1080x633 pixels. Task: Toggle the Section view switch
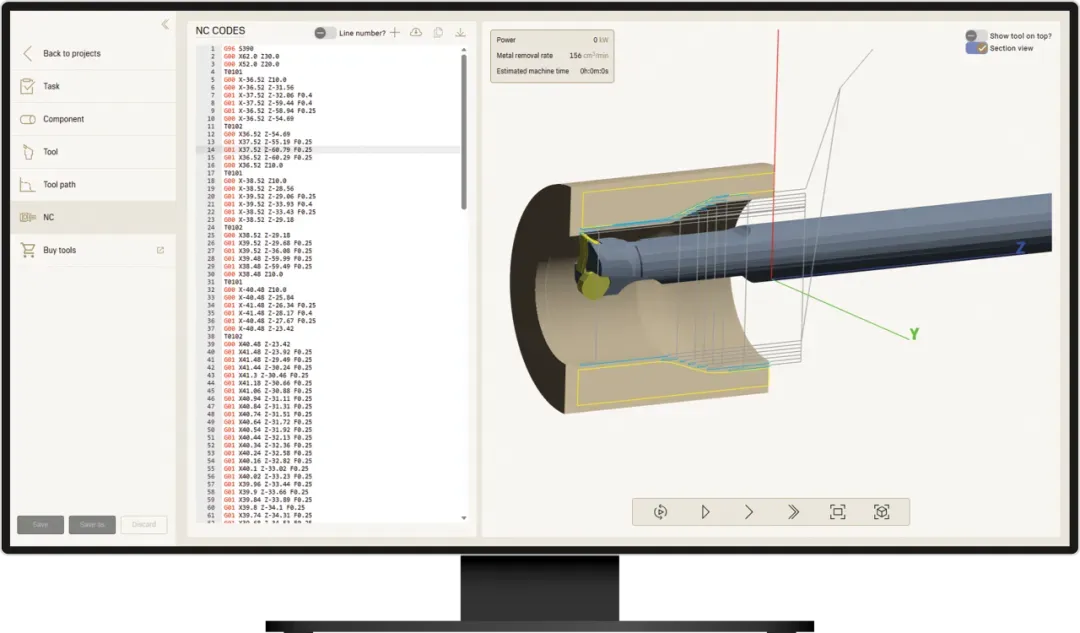pos(976,48)
